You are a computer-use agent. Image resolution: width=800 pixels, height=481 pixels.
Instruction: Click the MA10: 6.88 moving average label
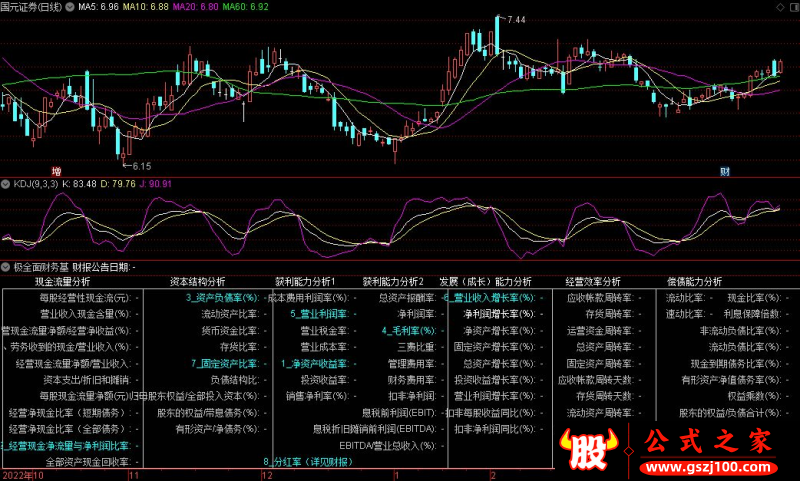pos(146,7)
